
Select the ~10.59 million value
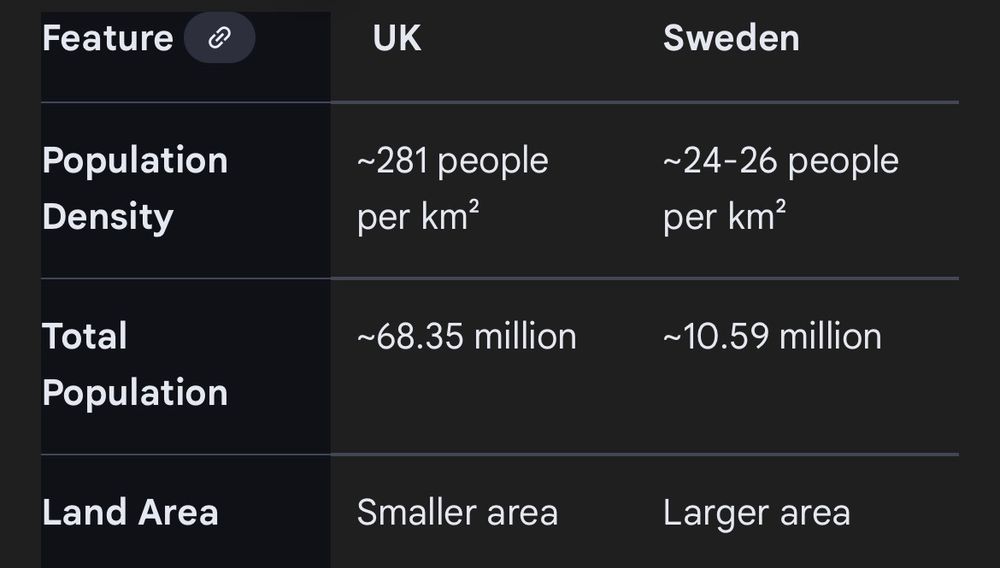coord(772,337)
